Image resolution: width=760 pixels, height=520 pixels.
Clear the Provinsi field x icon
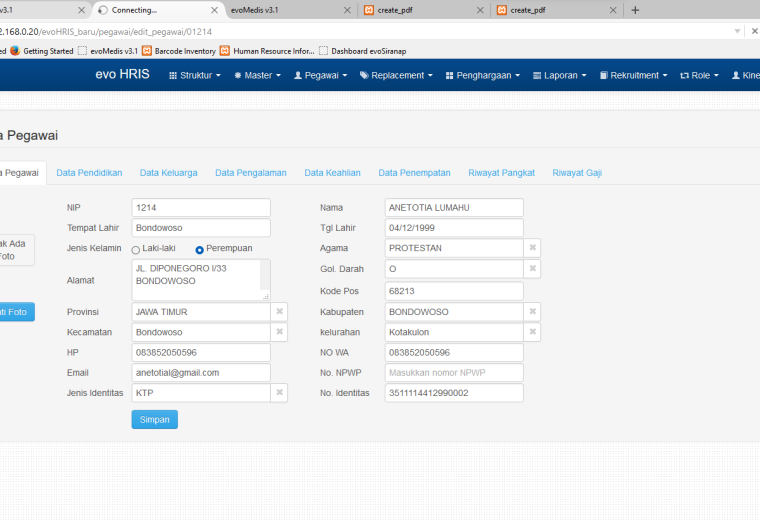click(279, 312)
